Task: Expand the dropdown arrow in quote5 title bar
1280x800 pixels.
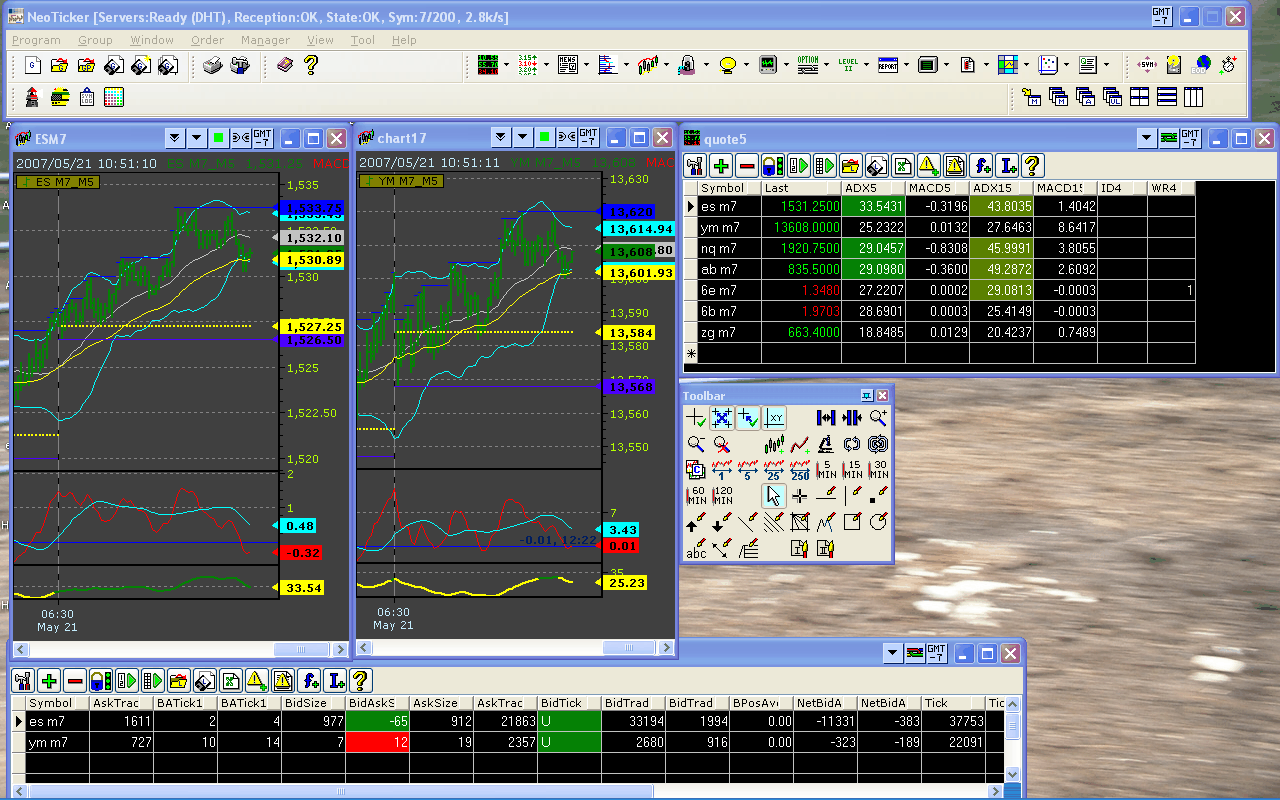Action: [1147, 138]
